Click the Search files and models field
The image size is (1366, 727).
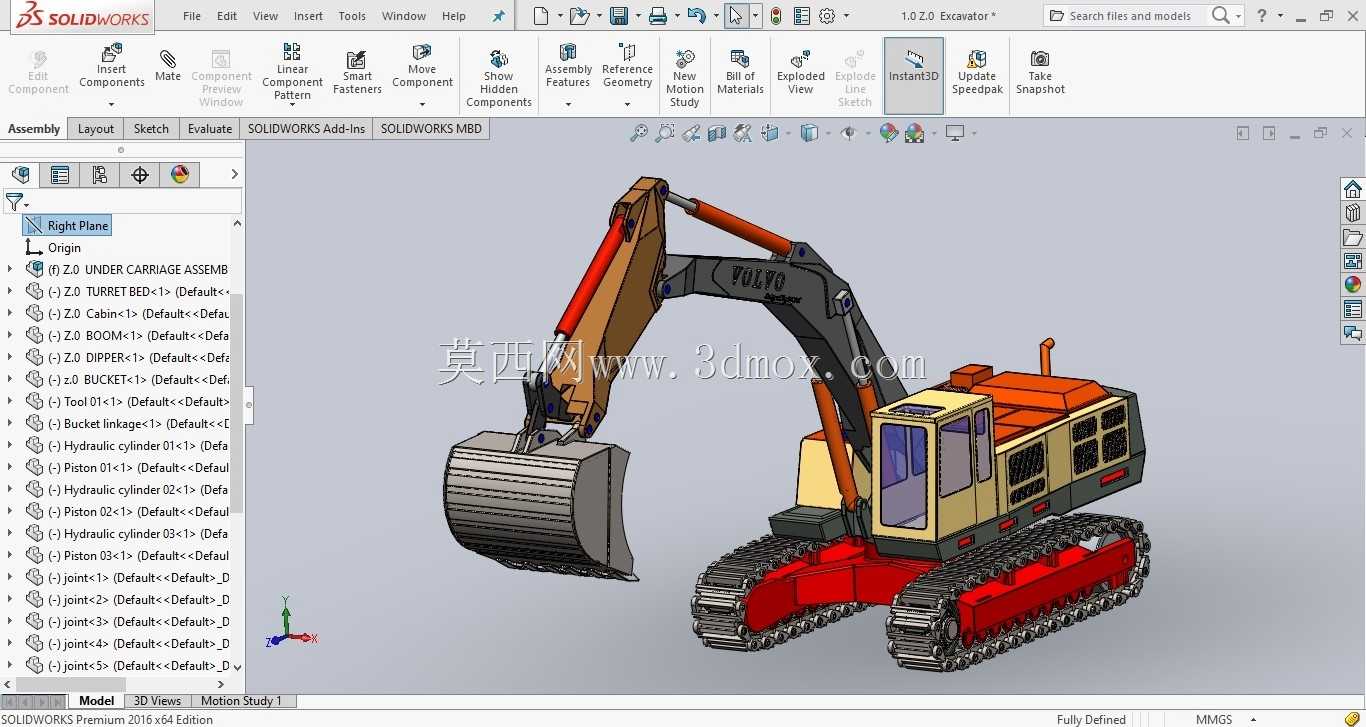click(1130, 16)
